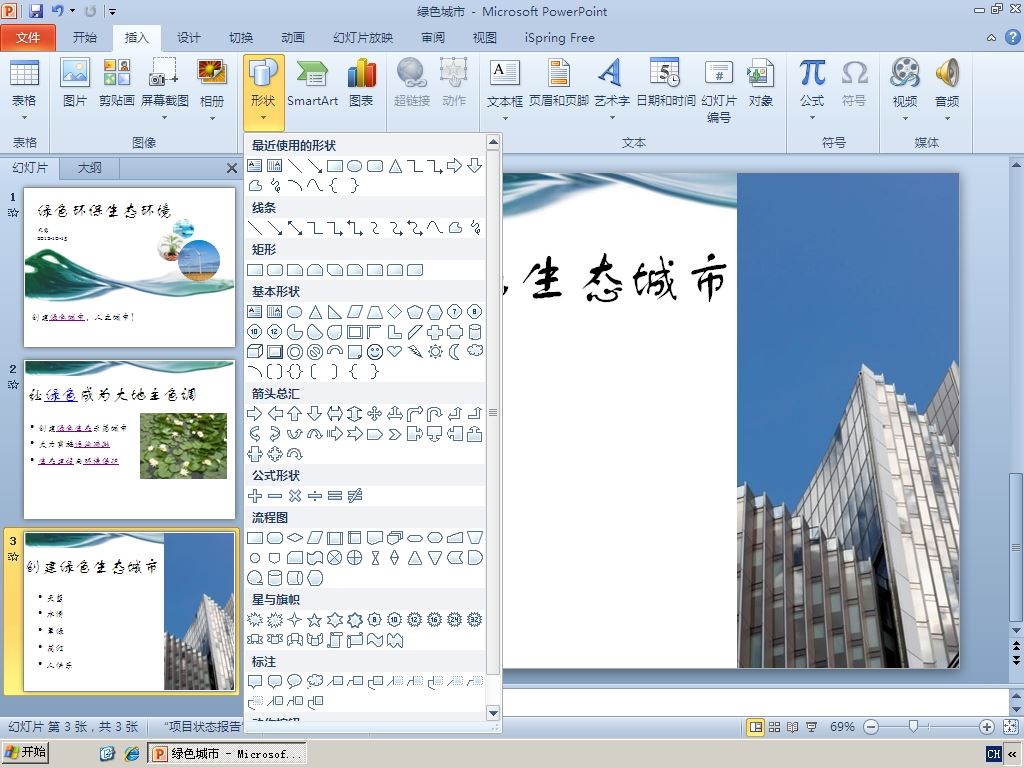Click the Save icon in quick access
Screen dimensions: 1024x768
tap(35, 10)
